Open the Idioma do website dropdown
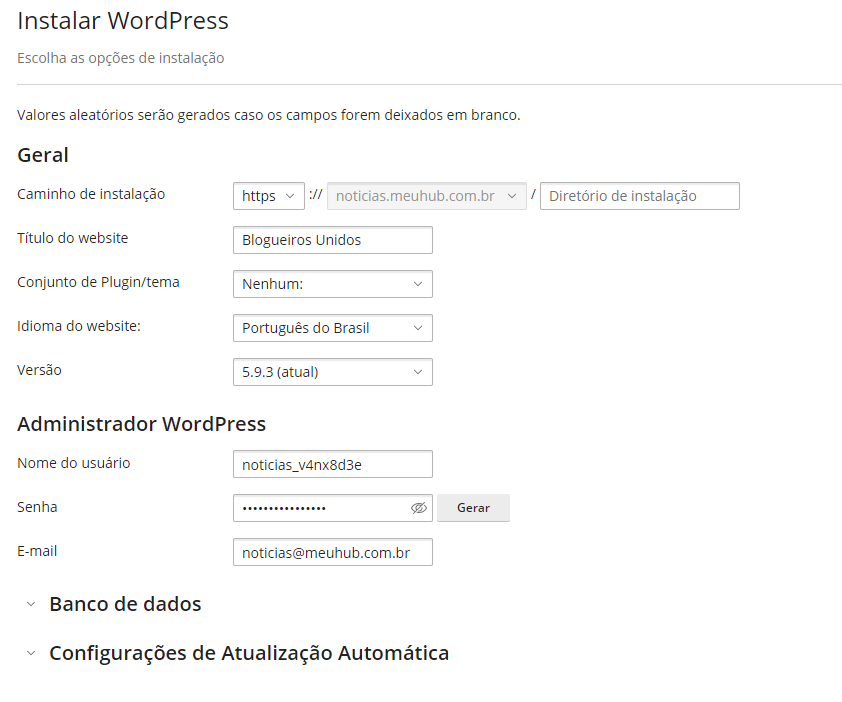 [332, 328]
